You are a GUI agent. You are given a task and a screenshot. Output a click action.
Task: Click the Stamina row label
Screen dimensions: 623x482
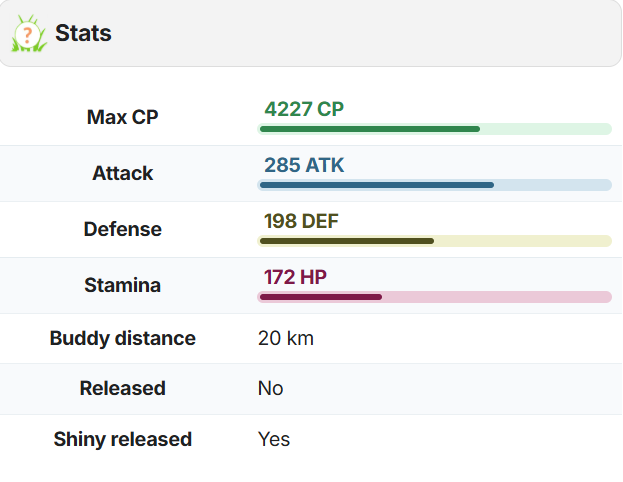122,285
